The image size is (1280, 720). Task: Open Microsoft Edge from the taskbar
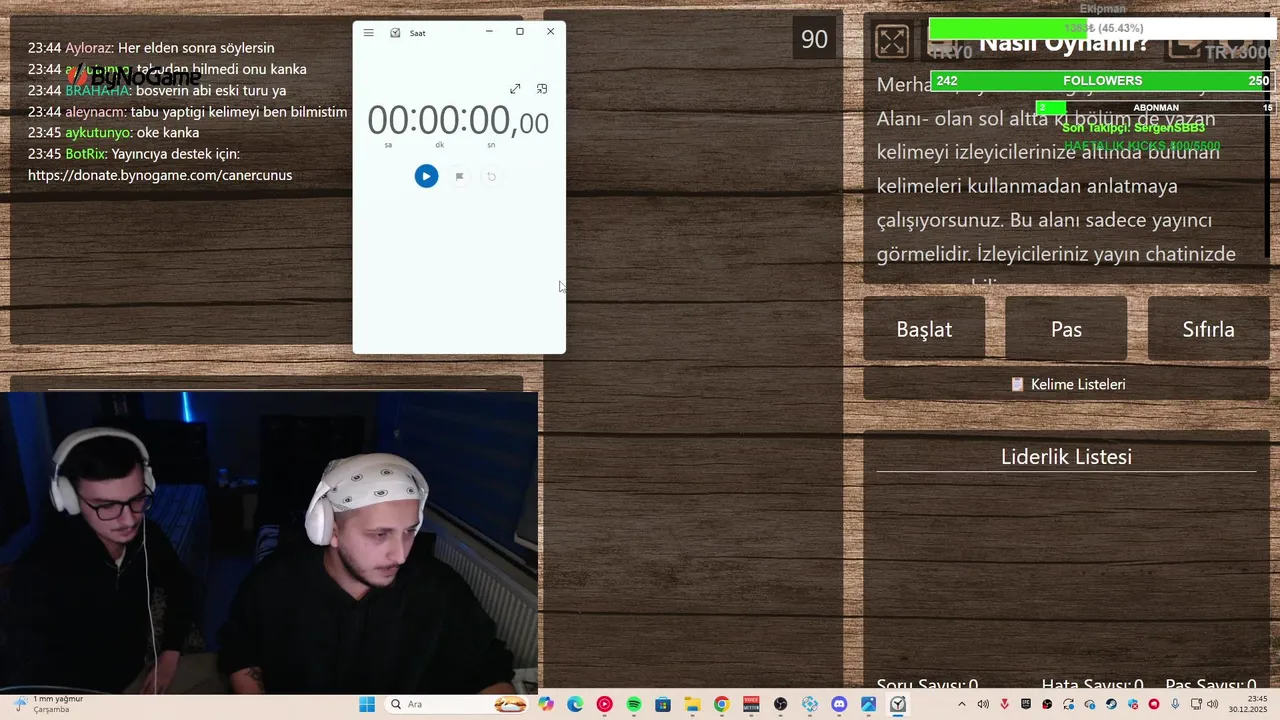(575, 705)
